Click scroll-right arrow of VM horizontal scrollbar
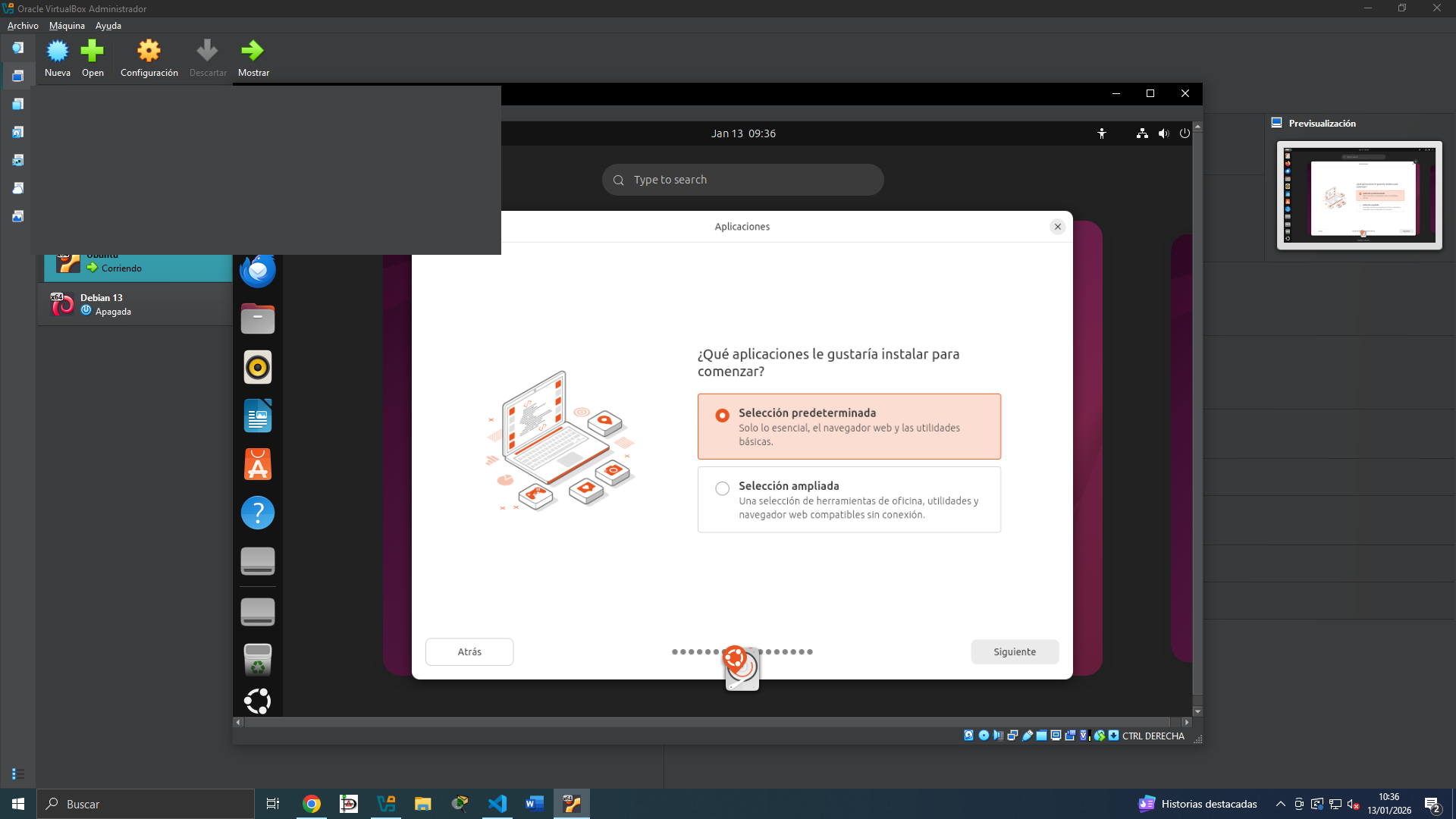The width and height of the screenshot is (1456, 819). point(1187,723)
